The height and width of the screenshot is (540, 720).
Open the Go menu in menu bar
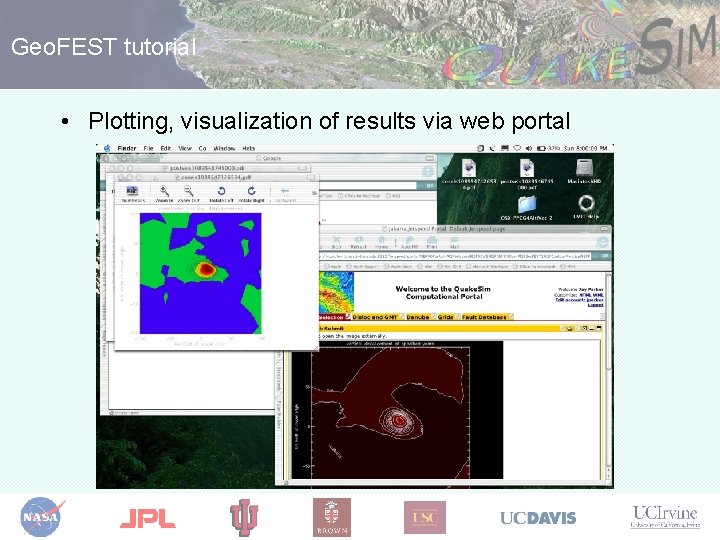pyautogui.click(x=202, y=148)
